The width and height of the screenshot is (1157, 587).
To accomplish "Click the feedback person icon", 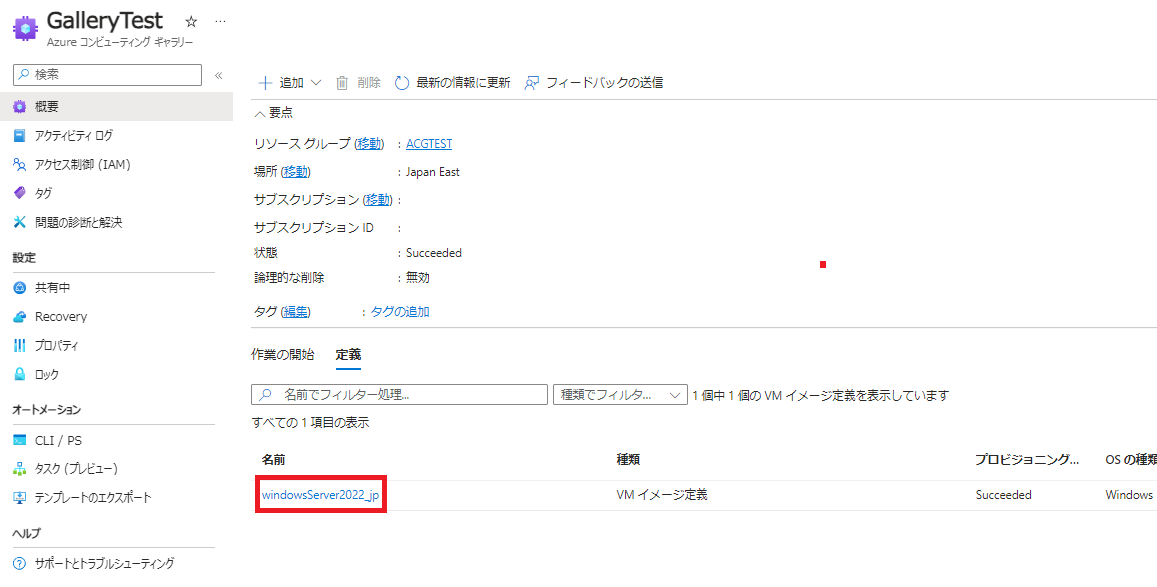I will coord(531,83).
